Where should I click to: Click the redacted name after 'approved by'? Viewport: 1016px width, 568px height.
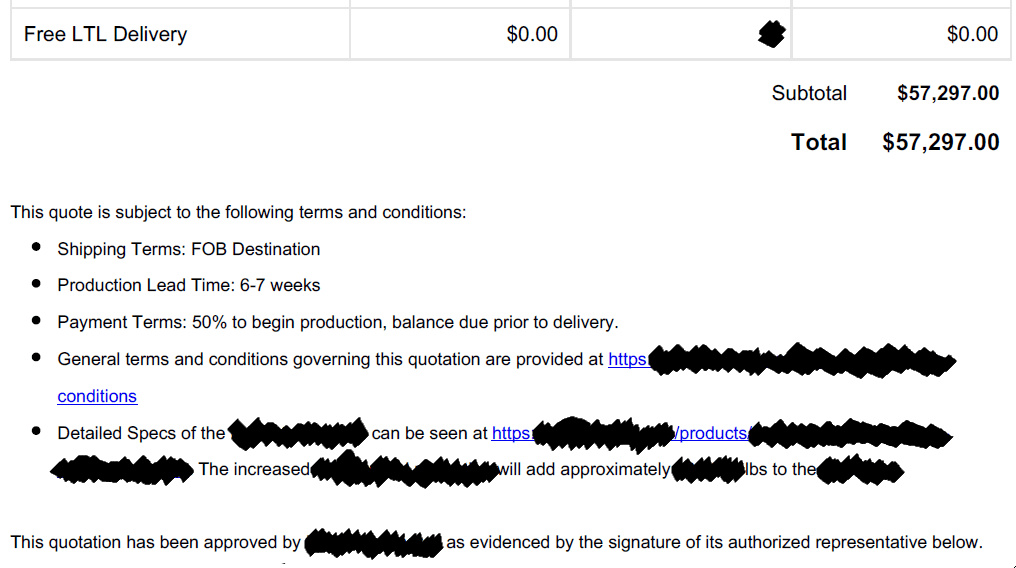[x=373, y=543]
